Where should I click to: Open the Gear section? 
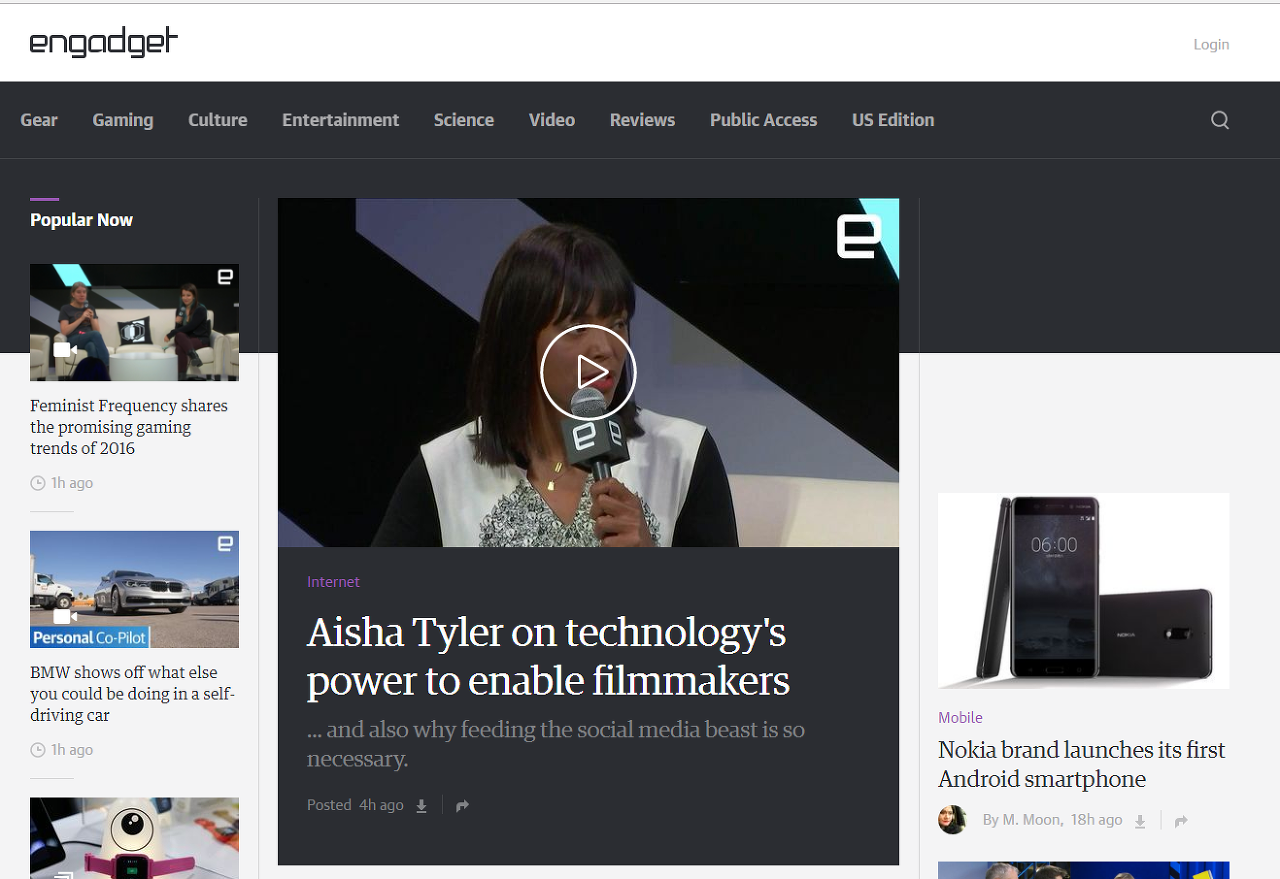point(39,120)
